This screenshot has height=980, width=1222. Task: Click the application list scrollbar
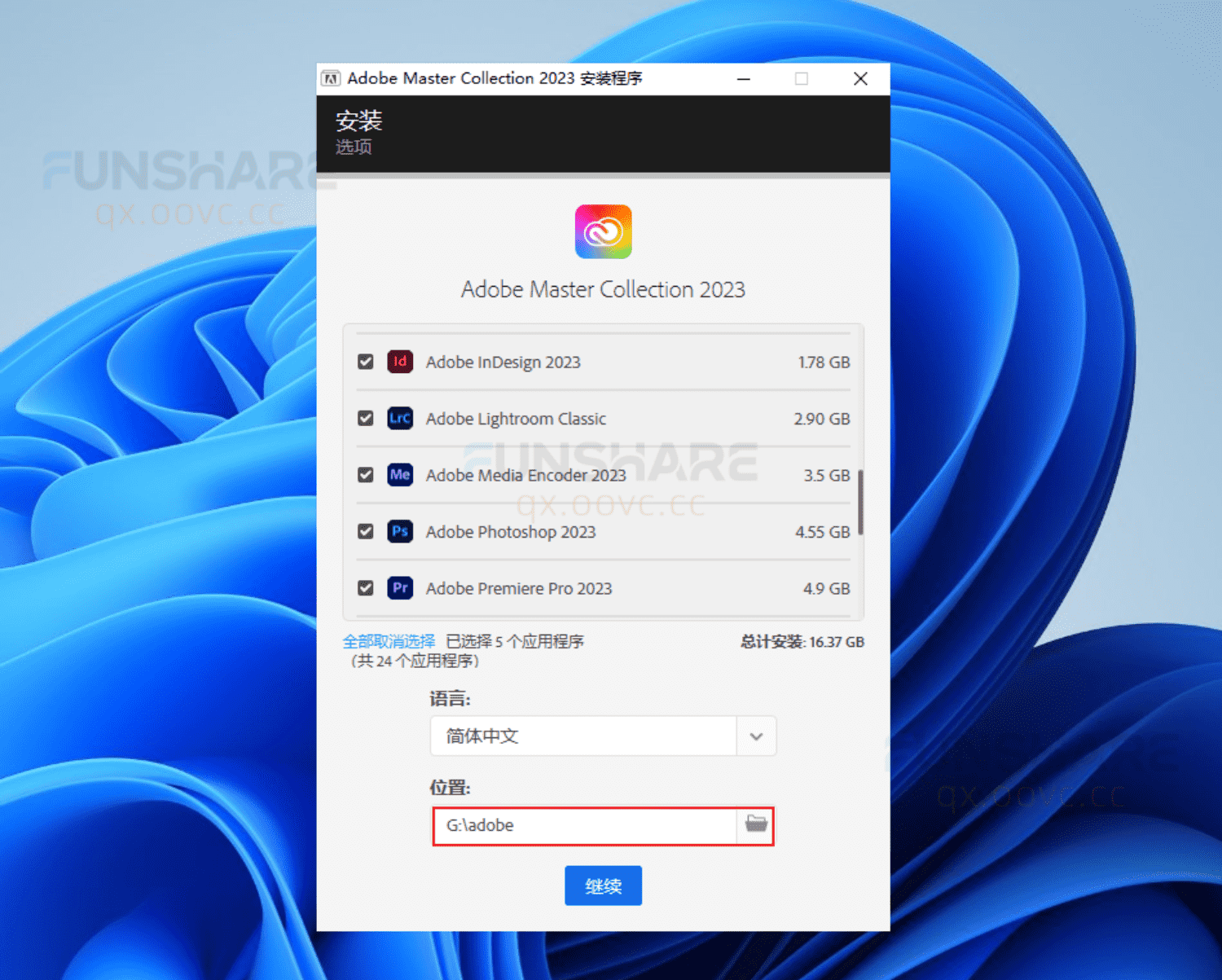pos(860,502)
